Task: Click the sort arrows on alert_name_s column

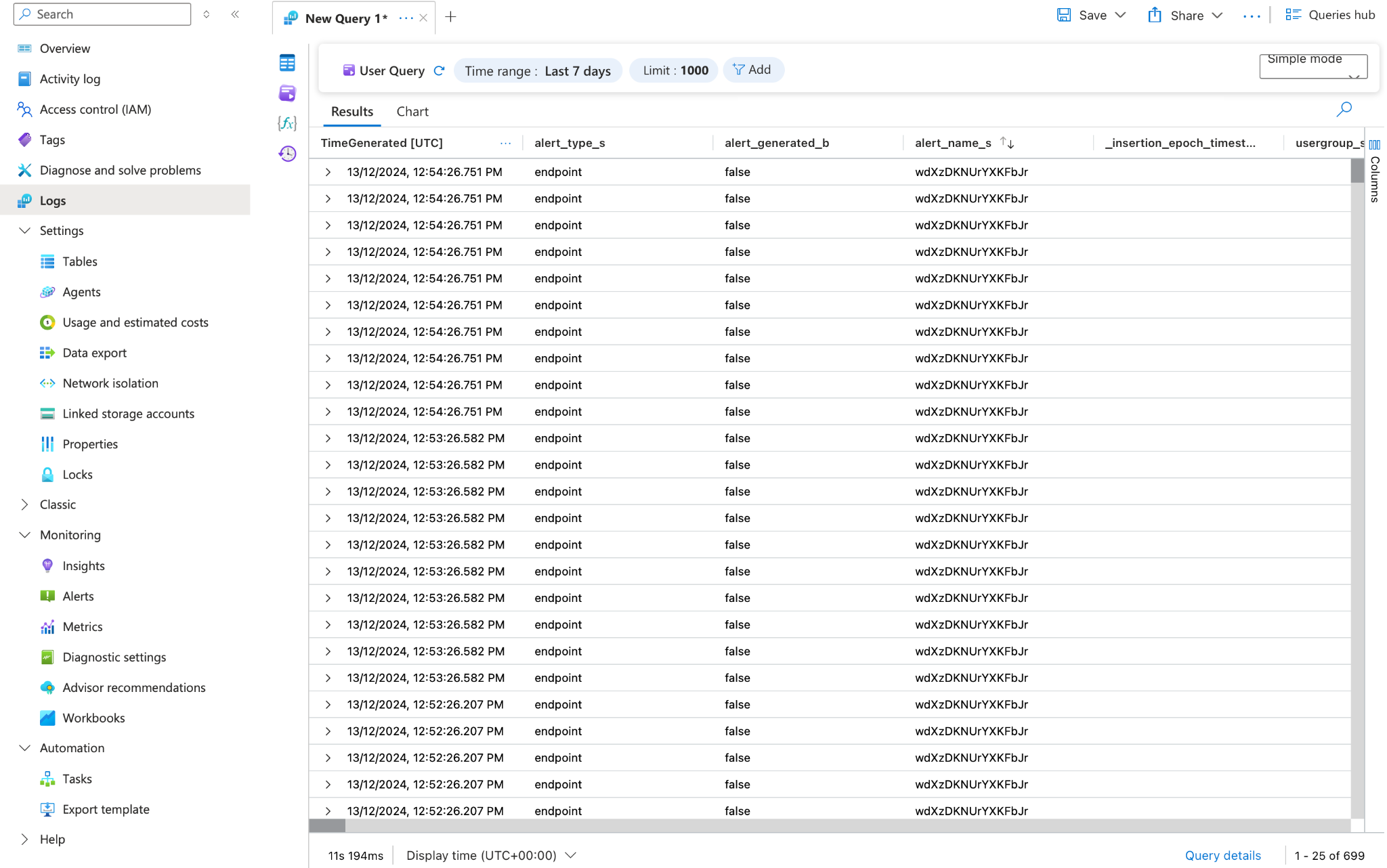Action: pos(1007,143)
